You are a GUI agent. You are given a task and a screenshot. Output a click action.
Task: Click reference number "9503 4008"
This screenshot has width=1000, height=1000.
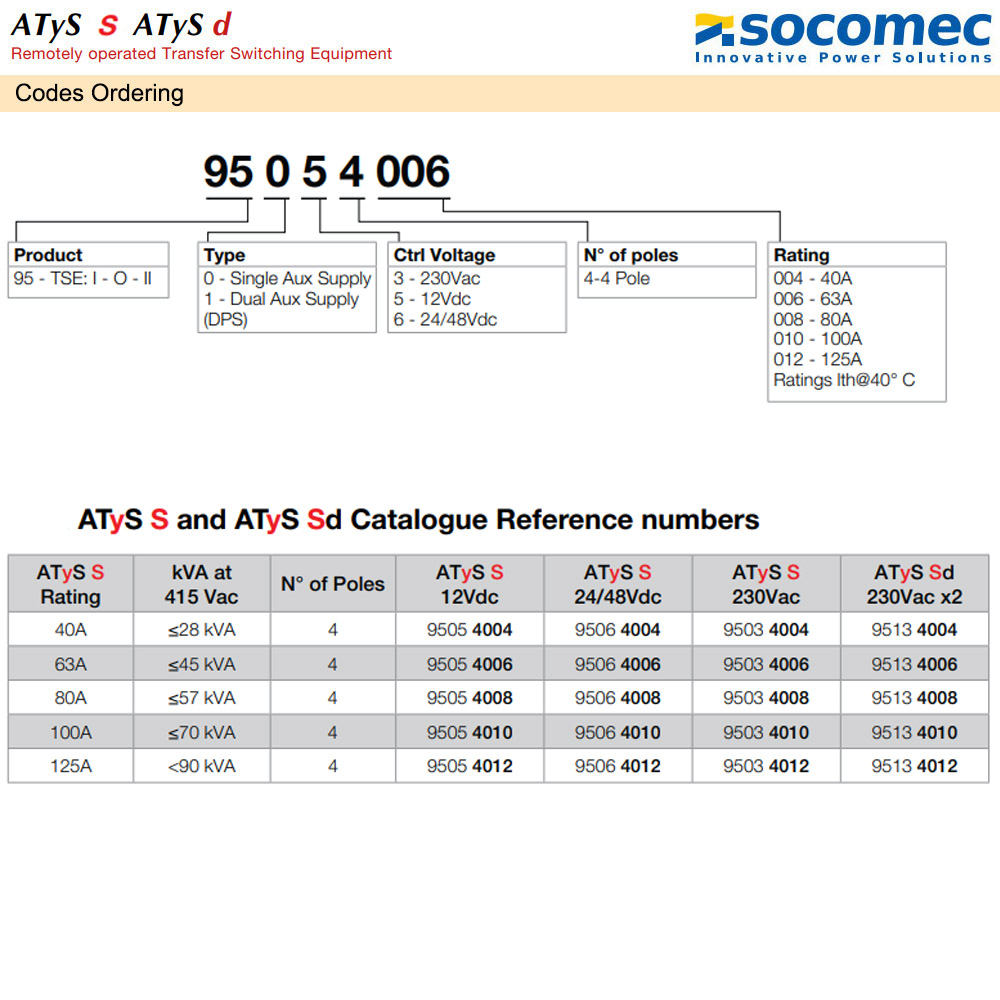(766, 698)
